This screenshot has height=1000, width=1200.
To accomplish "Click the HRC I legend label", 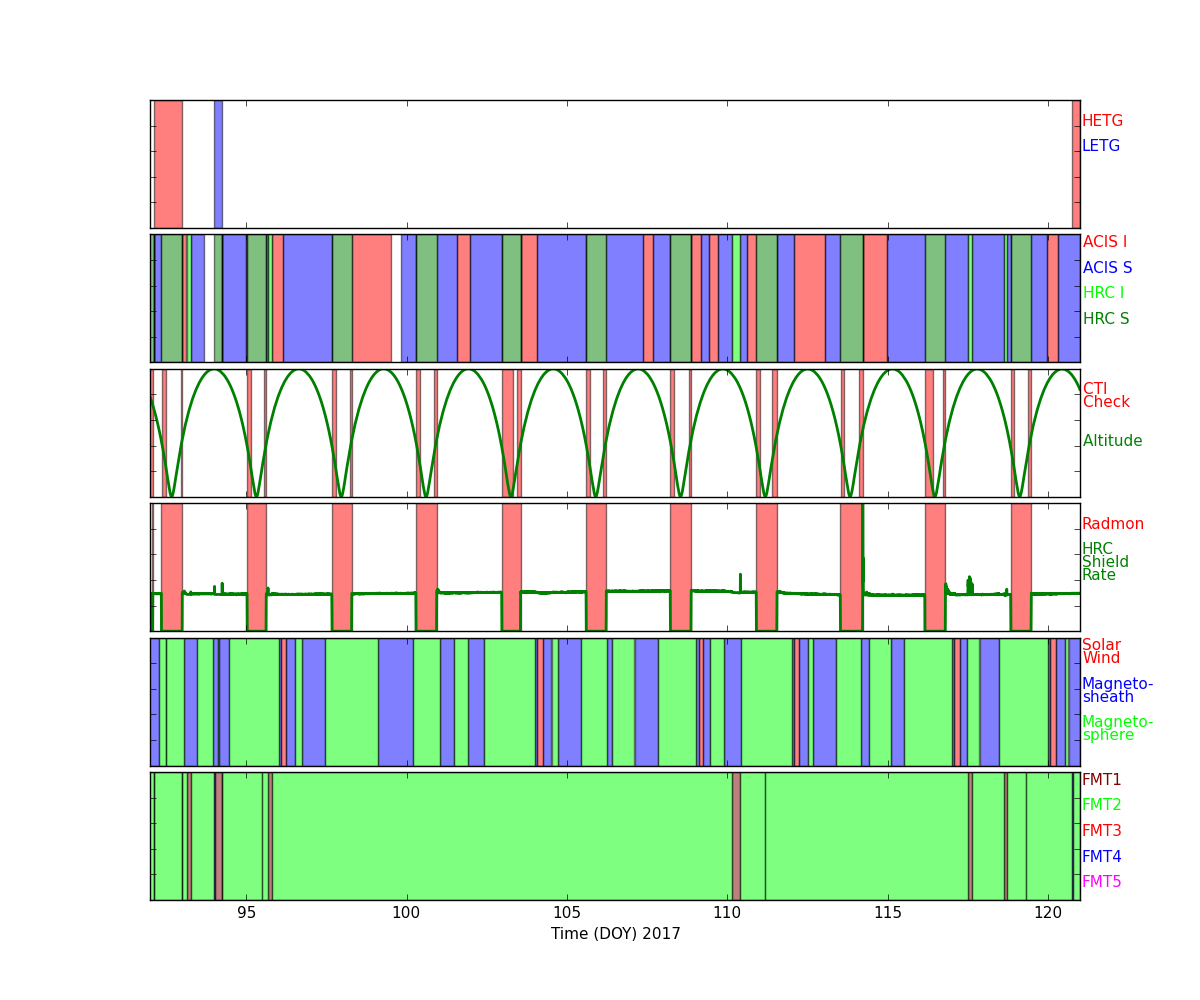I will point(1103,293).
